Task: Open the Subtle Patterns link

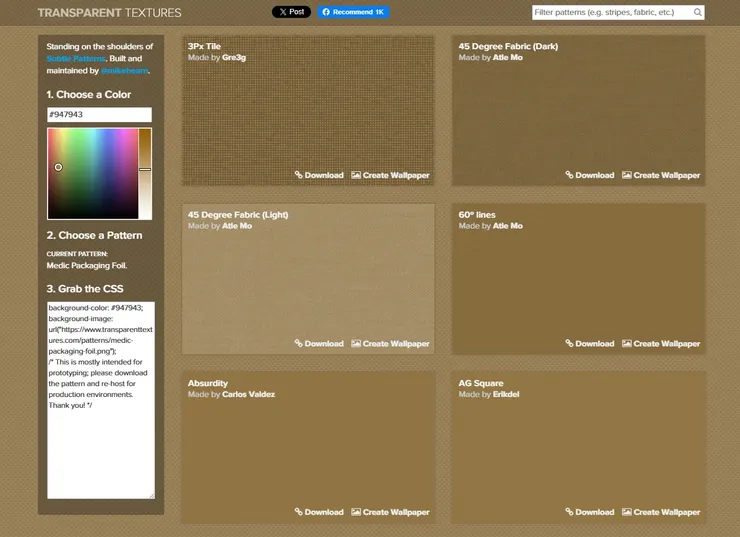Action: [x=76, y=59]
